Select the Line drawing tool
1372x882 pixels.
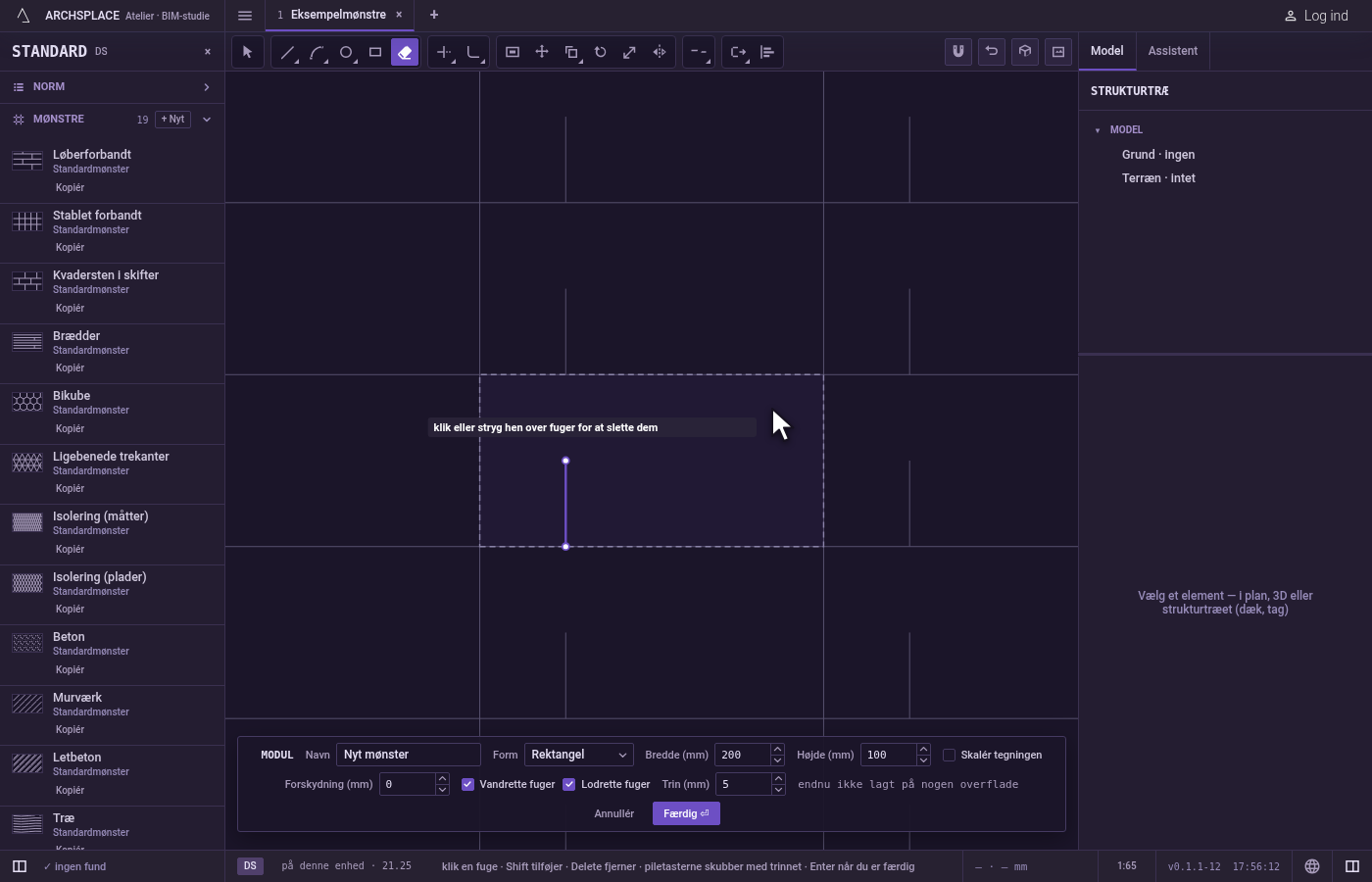pos(287,52)
